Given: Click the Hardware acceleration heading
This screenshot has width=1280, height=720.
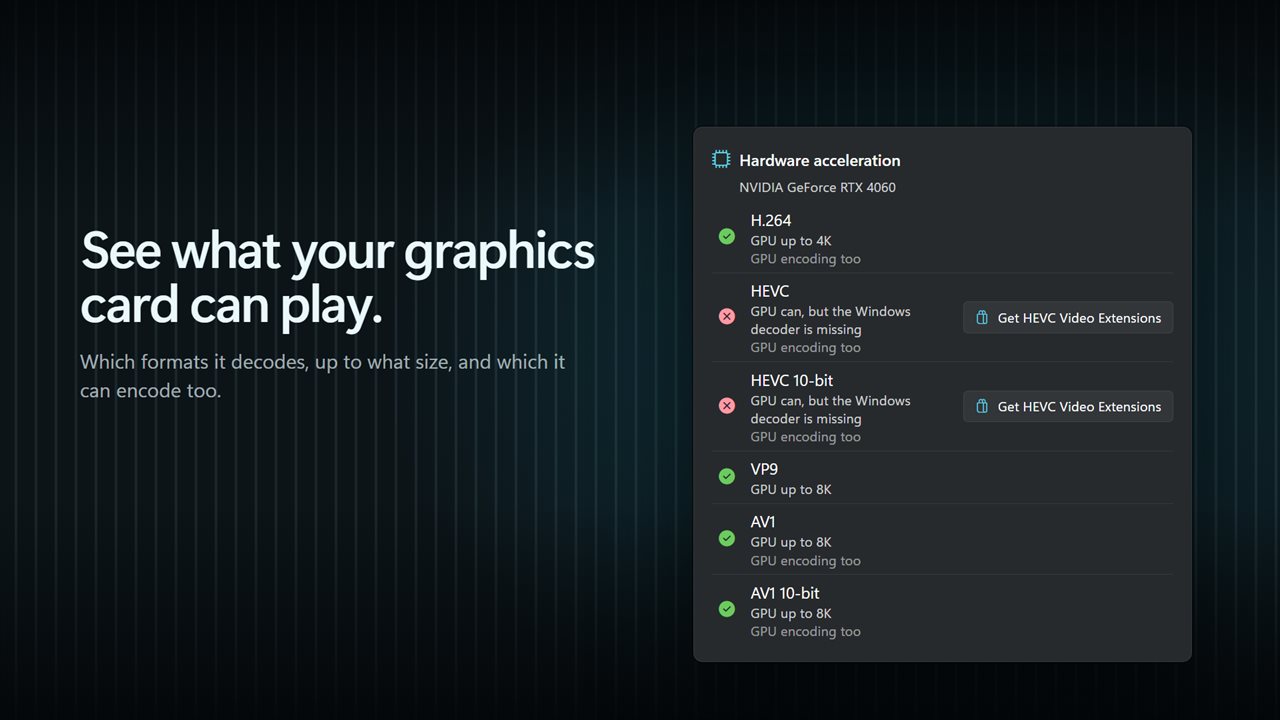Looking at the screenshot, I should 820,160.
